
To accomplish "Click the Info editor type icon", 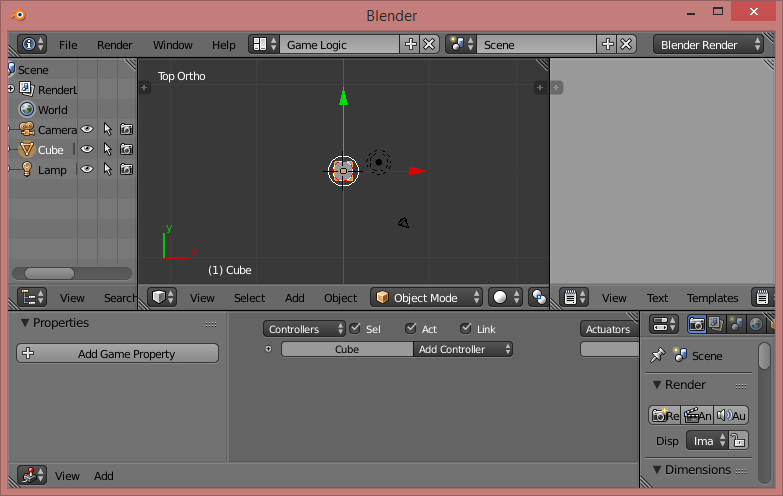I will tap(32, 44).
